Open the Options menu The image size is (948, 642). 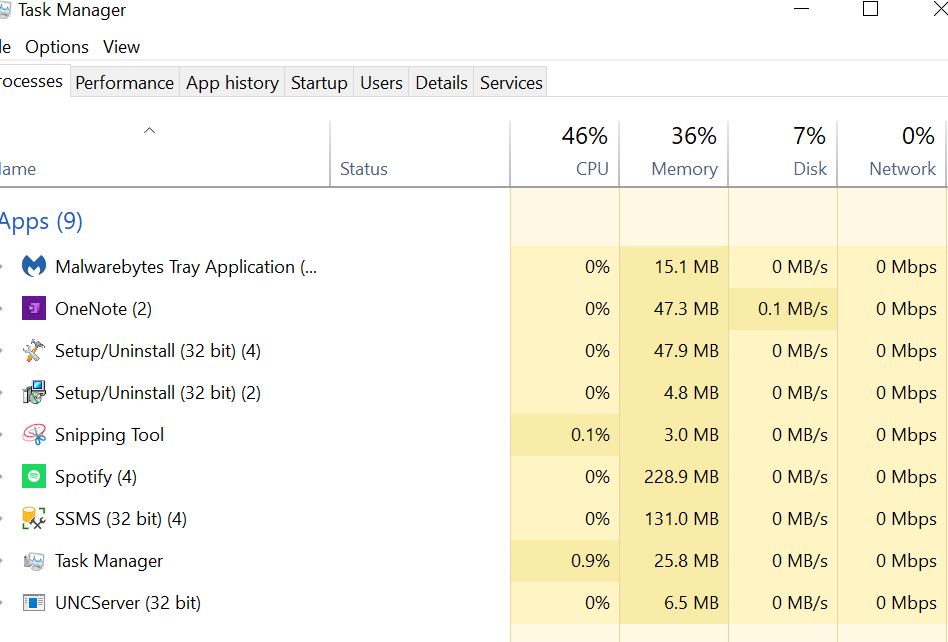point(57,47)
